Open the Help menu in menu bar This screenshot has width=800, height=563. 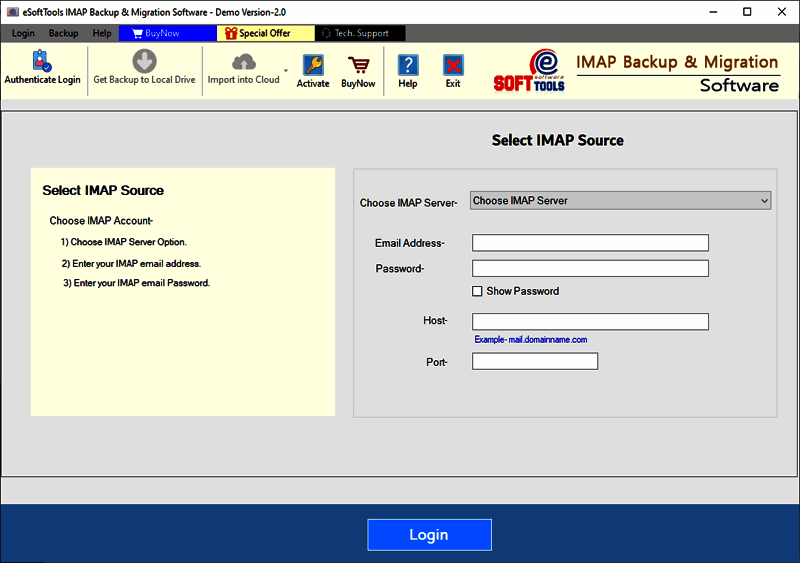102,33
